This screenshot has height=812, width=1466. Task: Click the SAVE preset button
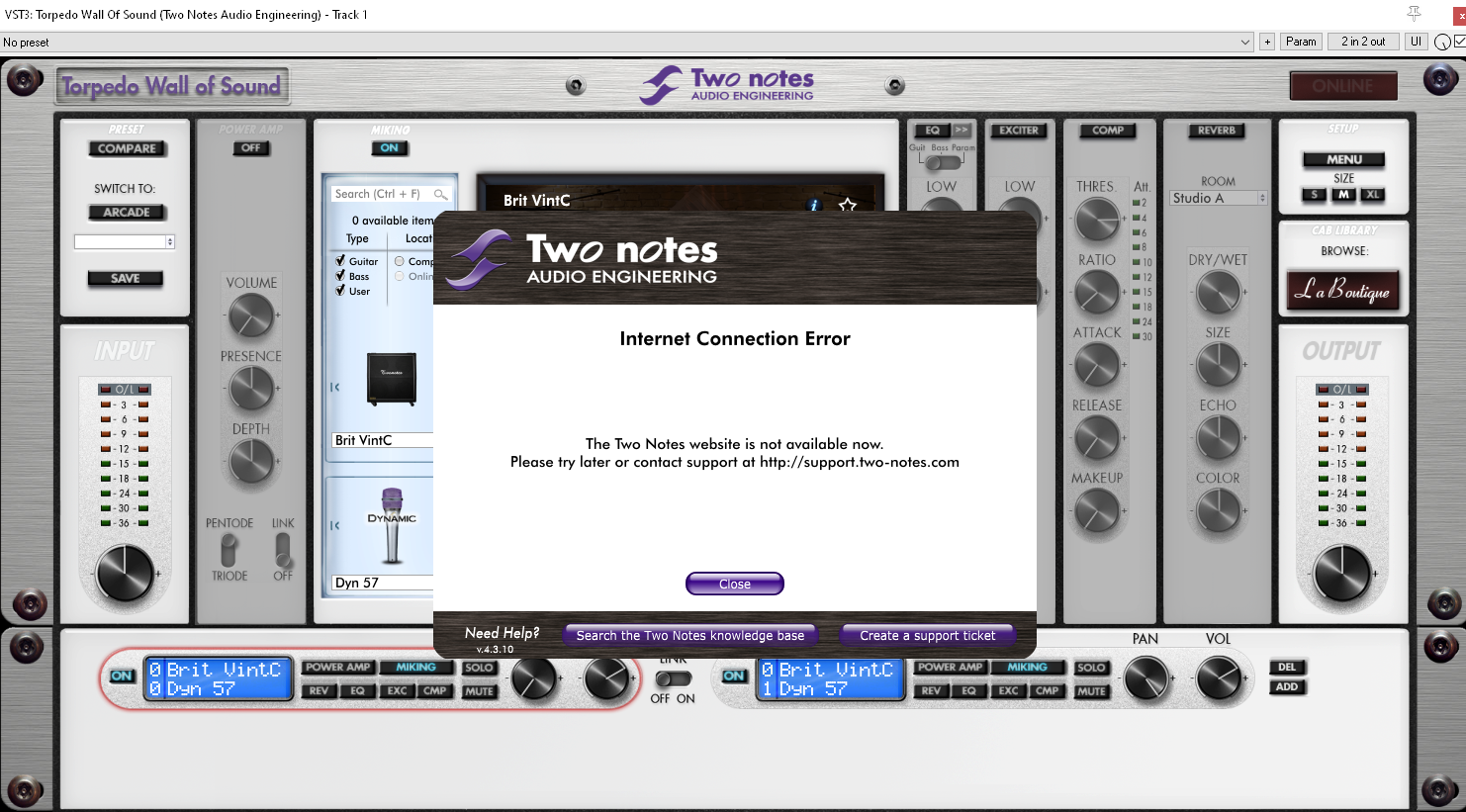tap(125, 278)
